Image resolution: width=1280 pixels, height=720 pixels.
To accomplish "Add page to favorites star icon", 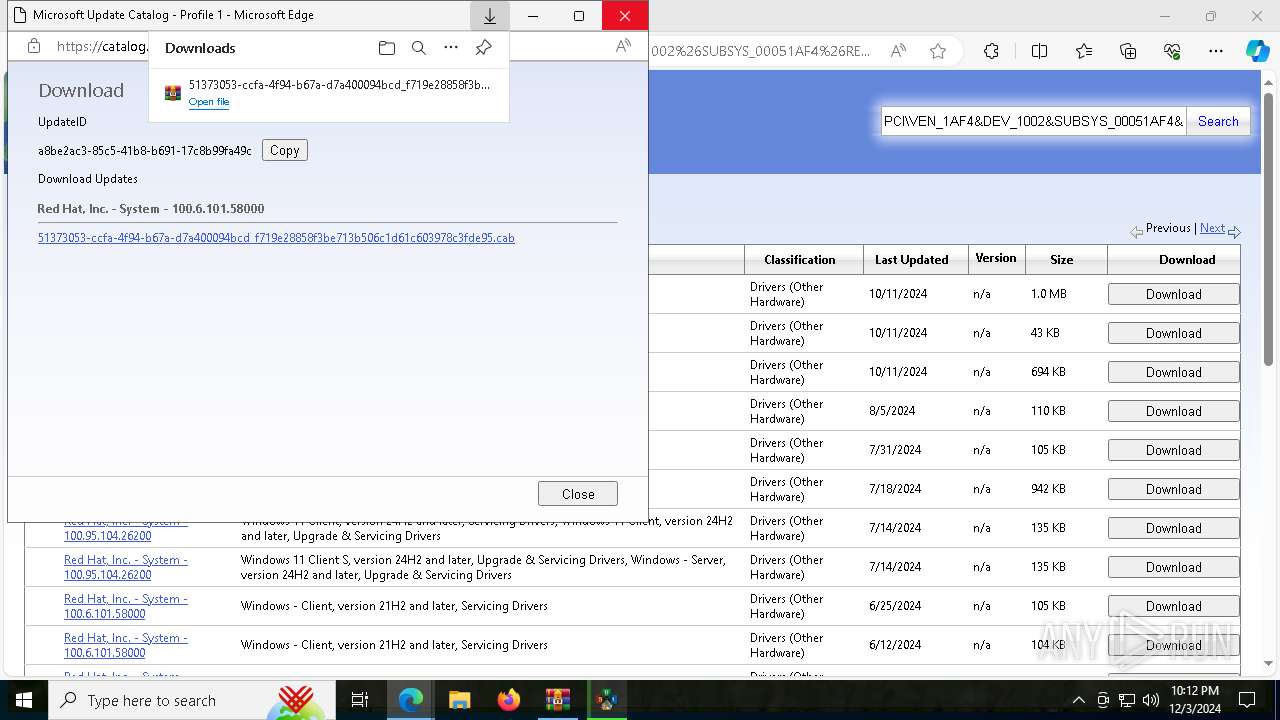I will coord(938,51).
